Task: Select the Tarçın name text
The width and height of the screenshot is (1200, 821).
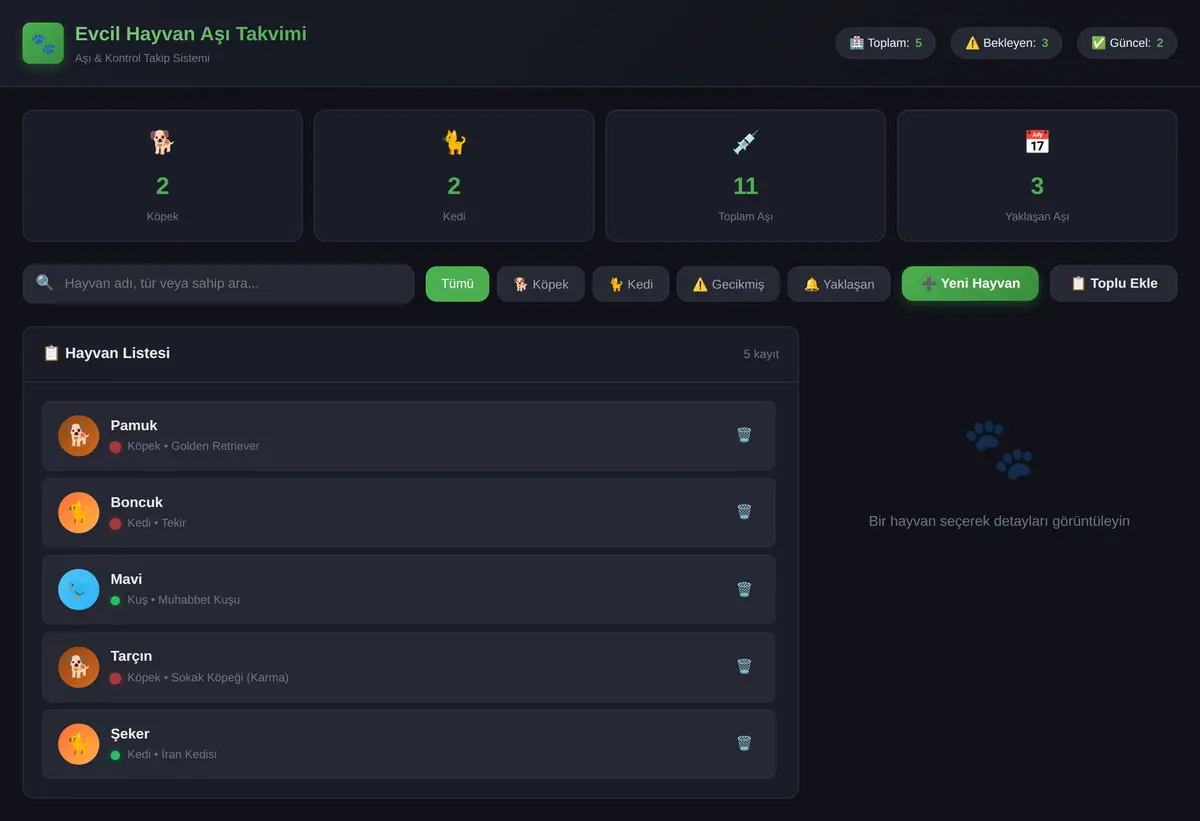Action: click(132, 656)
